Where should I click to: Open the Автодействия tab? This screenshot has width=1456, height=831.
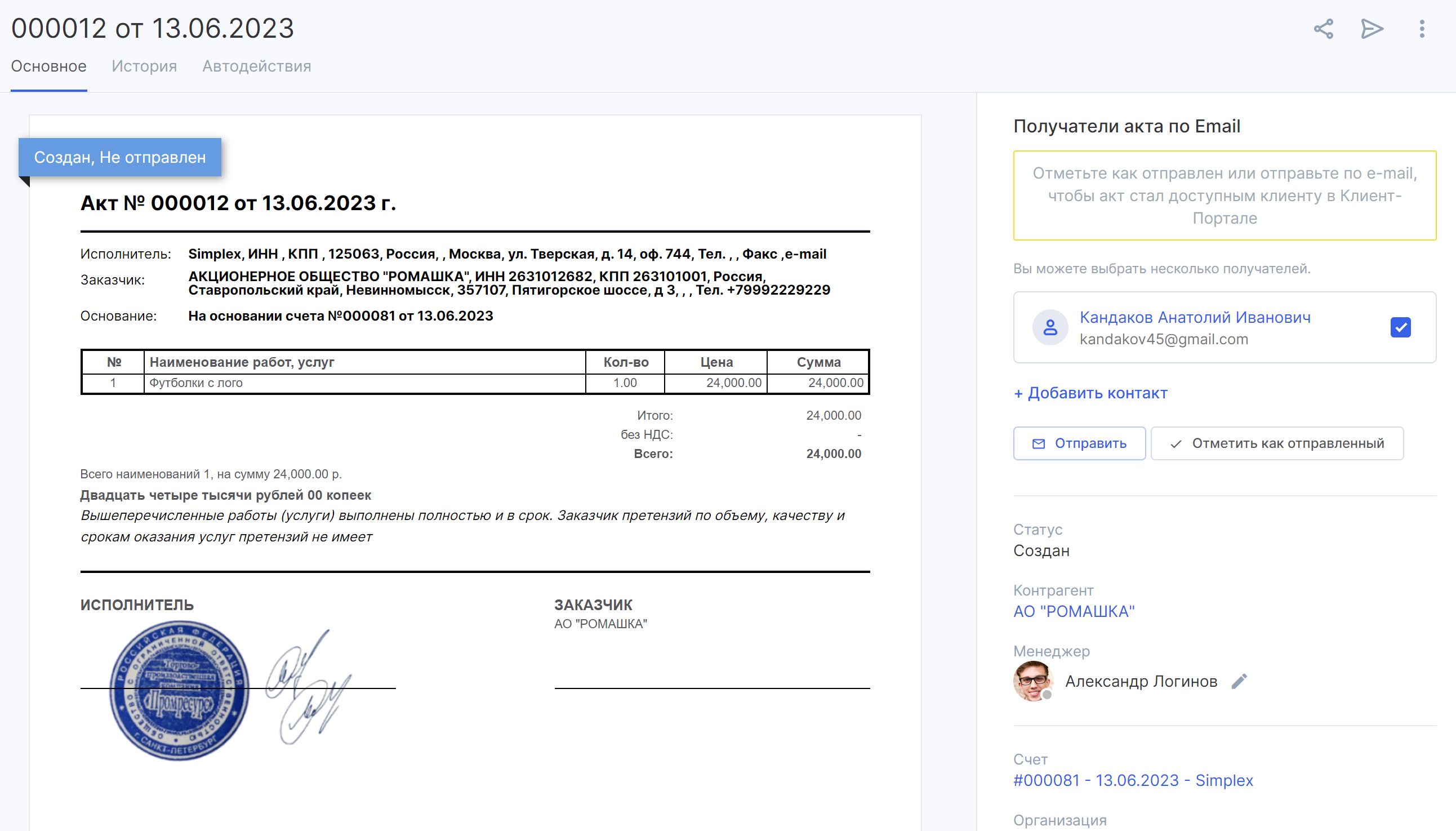click(x=257, y=66)
